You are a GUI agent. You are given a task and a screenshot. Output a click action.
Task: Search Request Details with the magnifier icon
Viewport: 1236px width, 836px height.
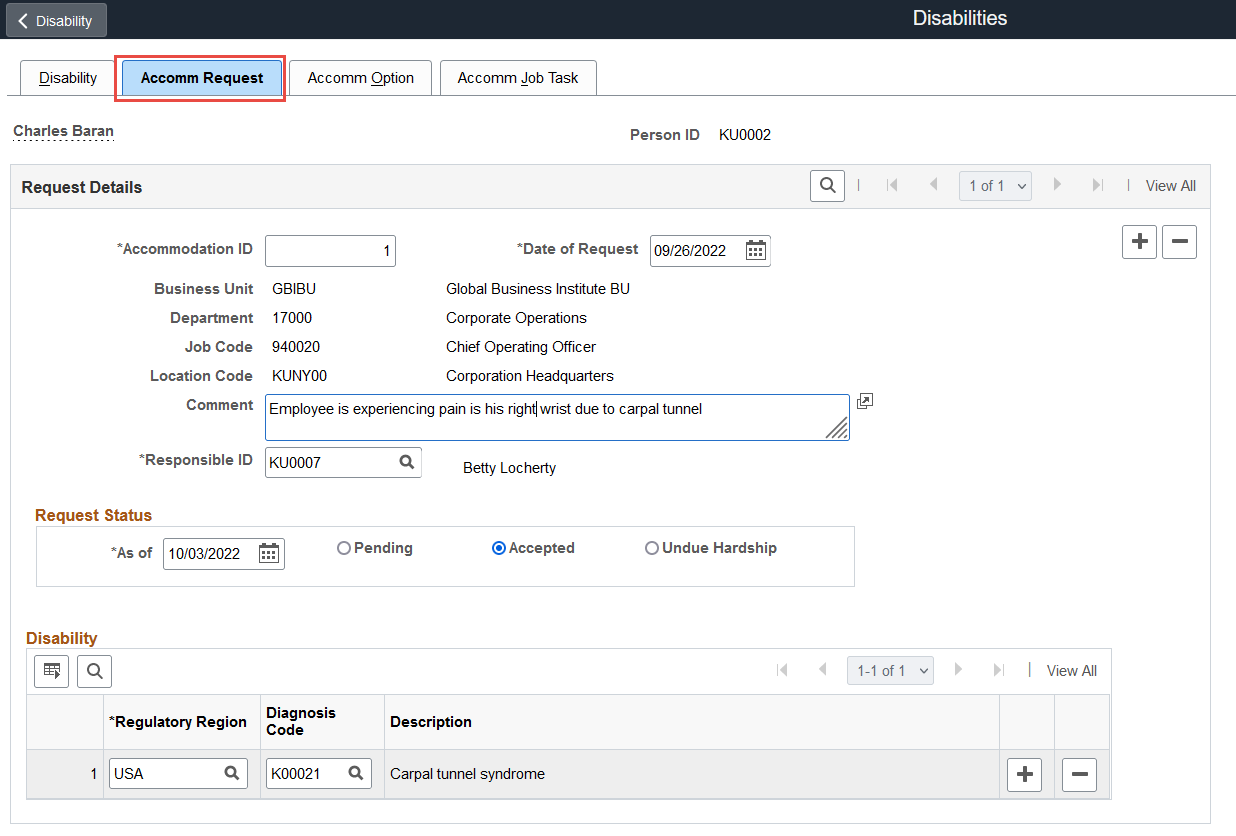[x=827, y=186]
